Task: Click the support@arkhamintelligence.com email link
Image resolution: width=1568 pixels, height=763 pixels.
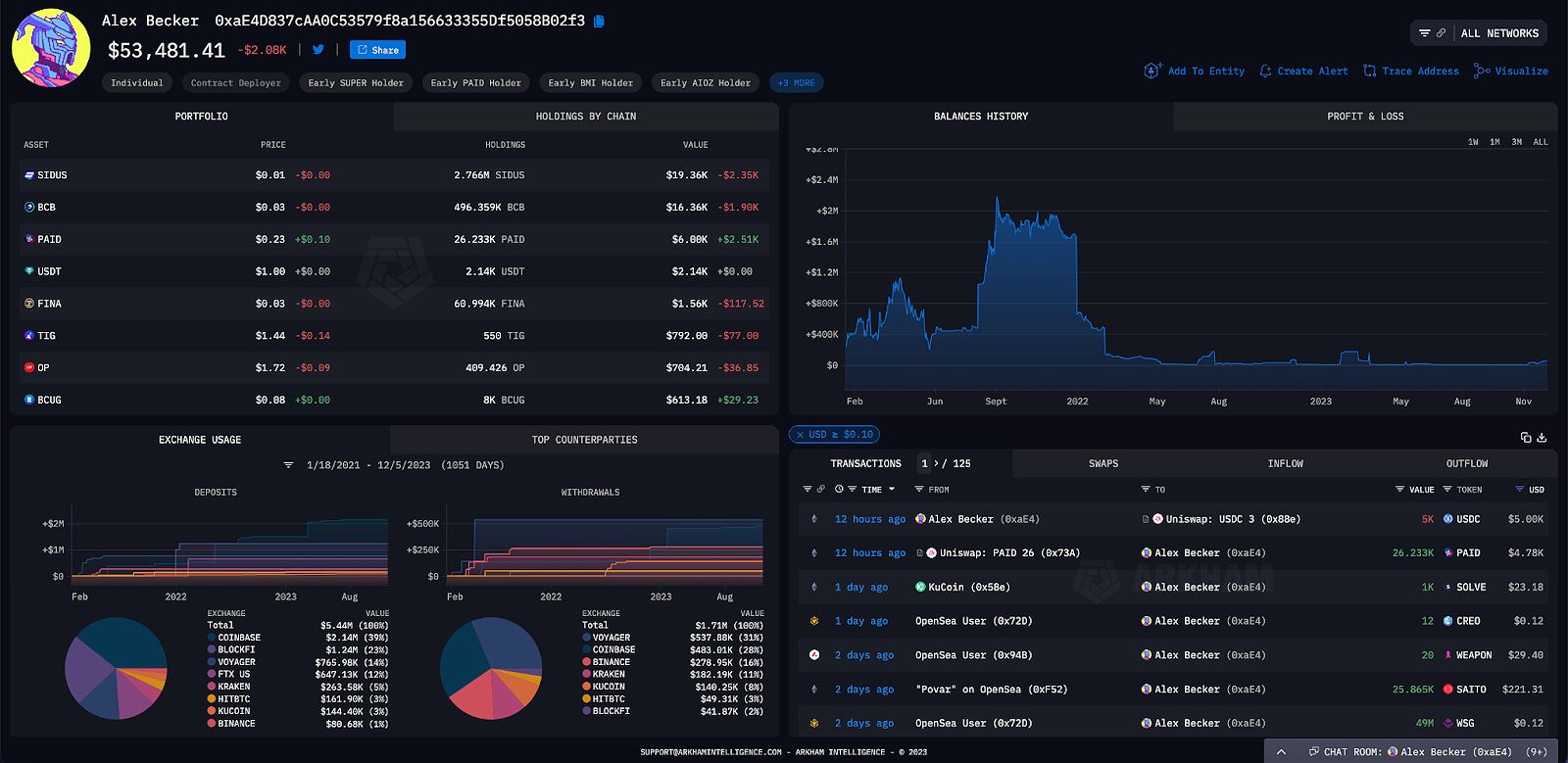Action: pyautogui.click(x=711, y=752)
